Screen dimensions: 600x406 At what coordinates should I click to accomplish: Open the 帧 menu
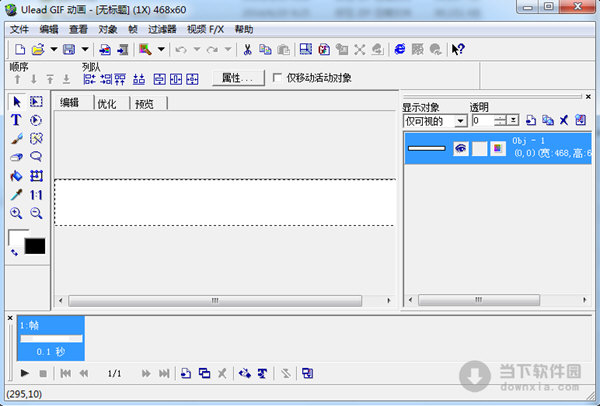pos(133,29)
